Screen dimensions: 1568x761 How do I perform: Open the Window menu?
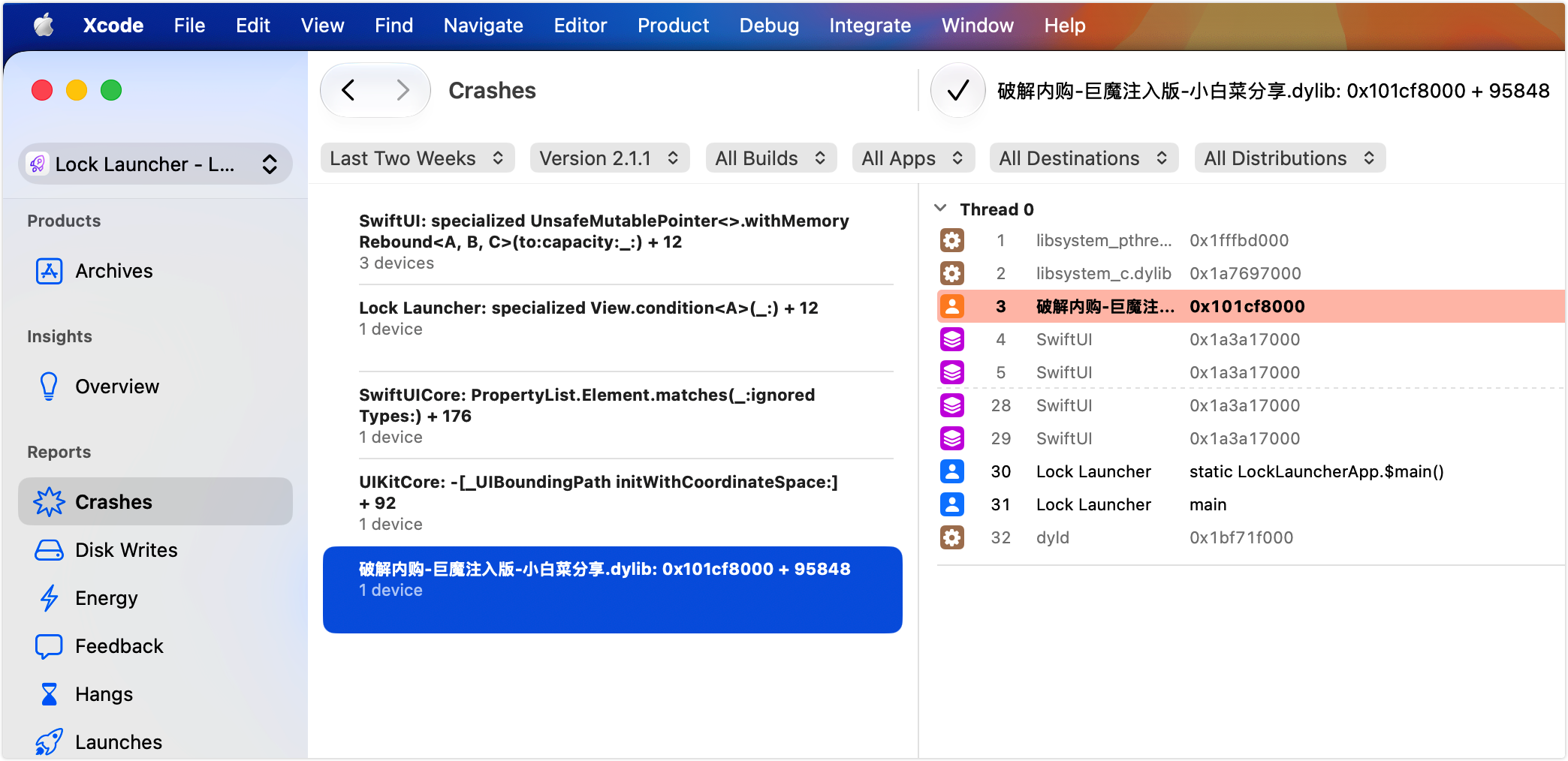click(977, 26)
